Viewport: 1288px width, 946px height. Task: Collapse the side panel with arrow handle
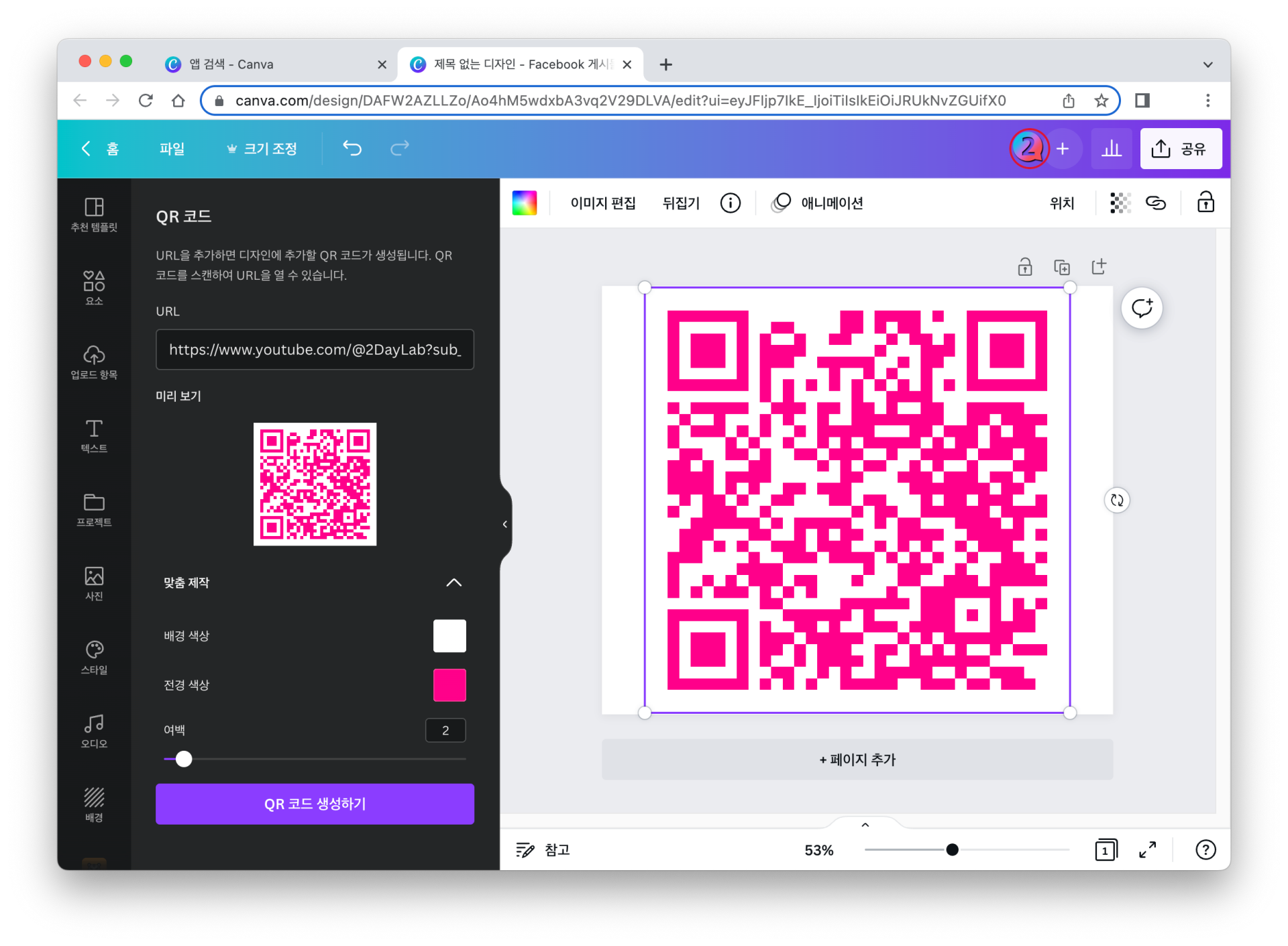tap(505, 524)
